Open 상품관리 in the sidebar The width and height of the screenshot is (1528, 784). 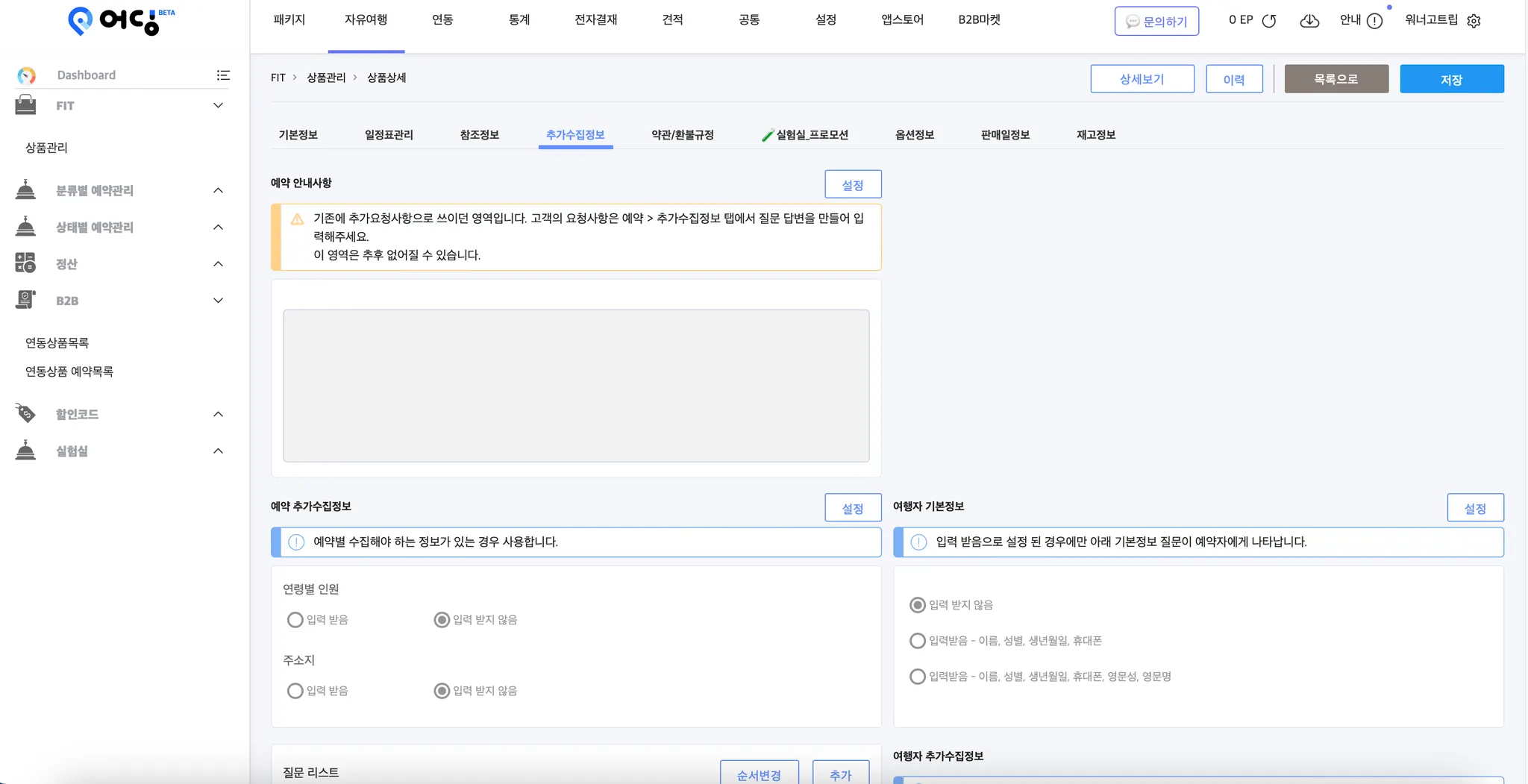coord(46,148)
